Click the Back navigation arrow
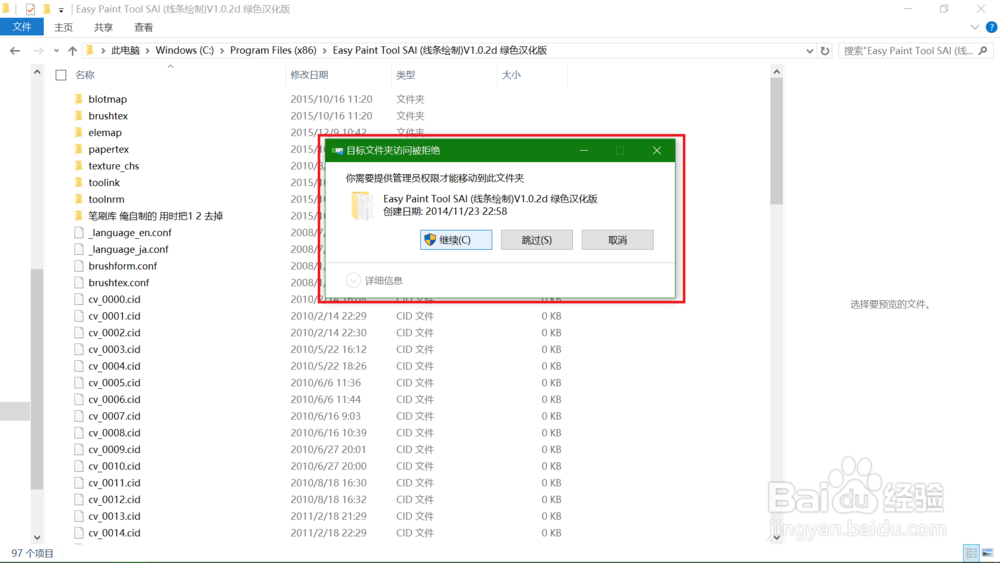The height and width of the screenshot is (563, 1000). (x=15, y=50)
